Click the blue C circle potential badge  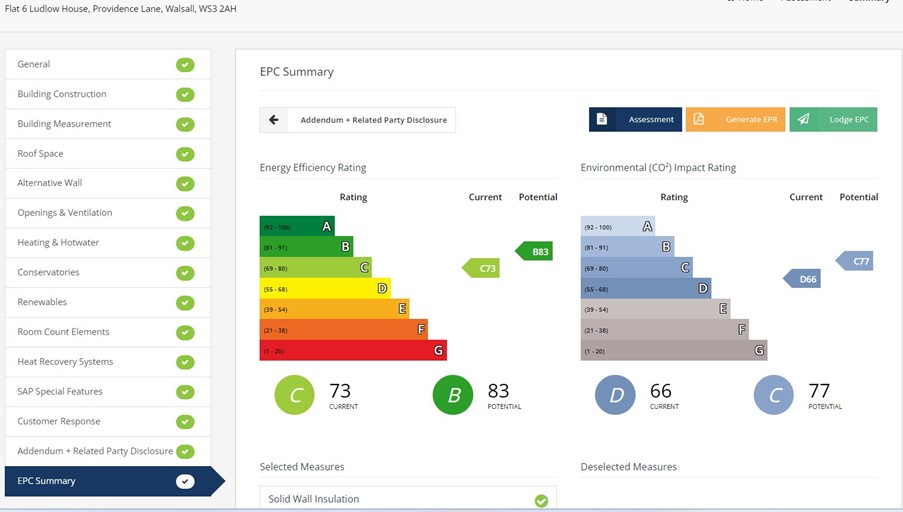point(774,395)
